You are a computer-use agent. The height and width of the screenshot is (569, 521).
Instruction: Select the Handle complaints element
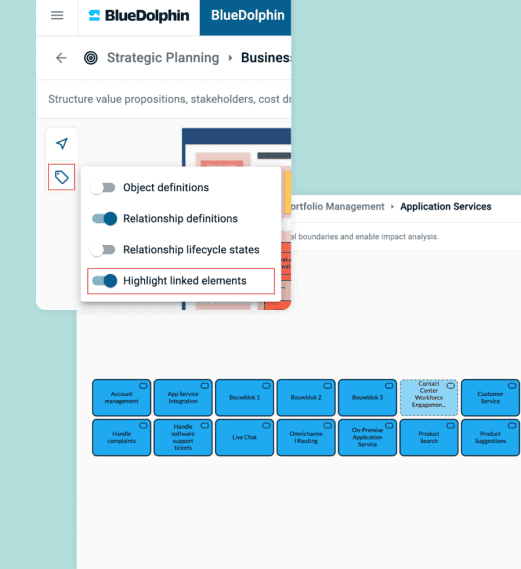pos(122,437)
